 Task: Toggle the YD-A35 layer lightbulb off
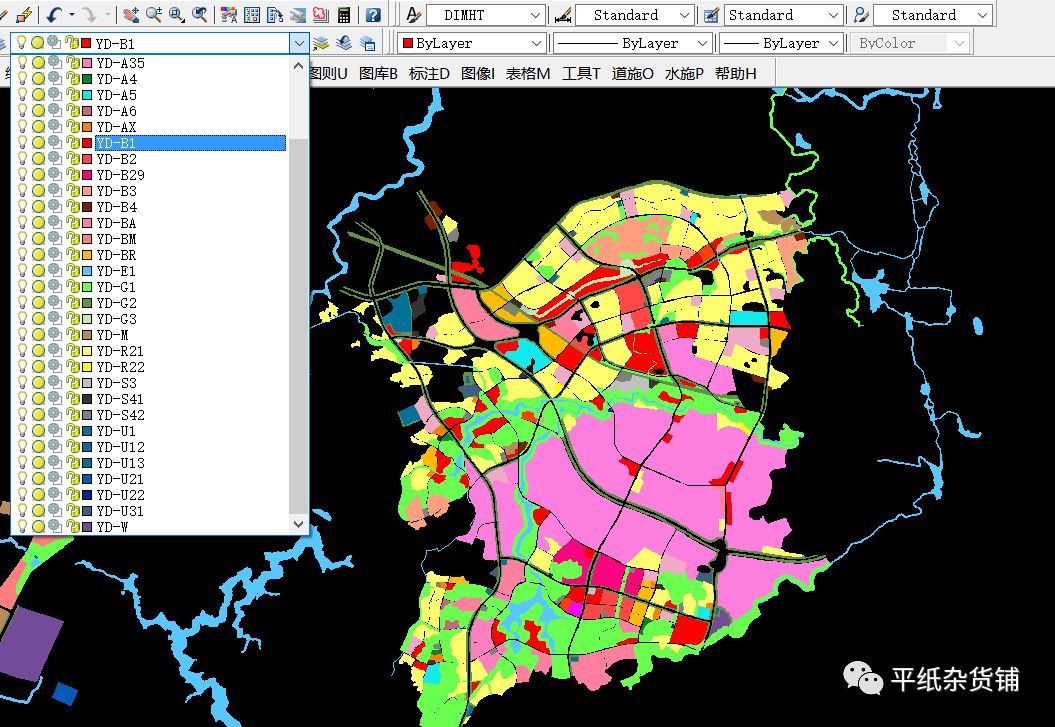(22, 63)
